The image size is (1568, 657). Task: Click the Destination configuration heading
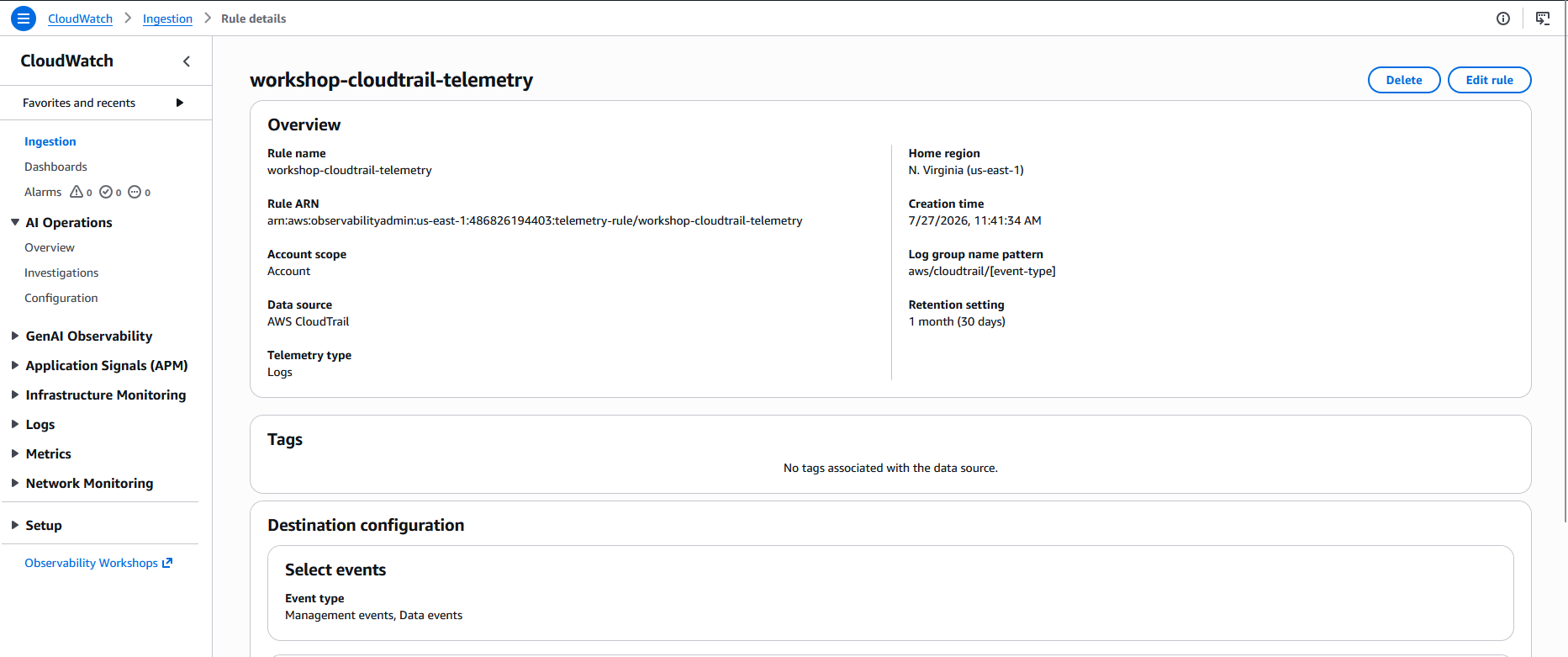tap(366, 525)
